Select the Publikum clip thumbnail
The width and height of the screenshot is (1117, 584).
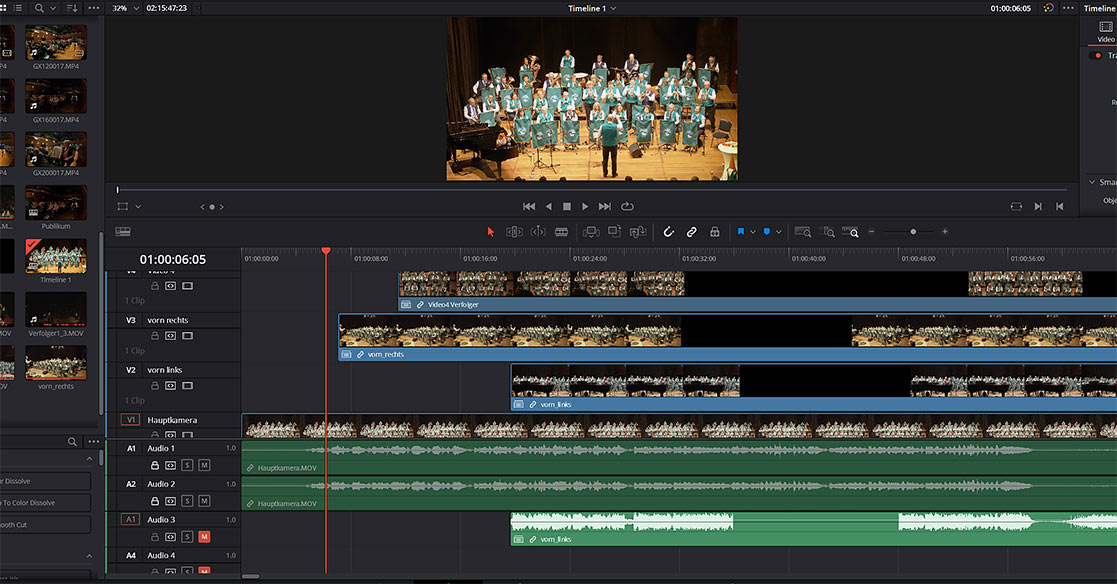click(x=56, y=202)
